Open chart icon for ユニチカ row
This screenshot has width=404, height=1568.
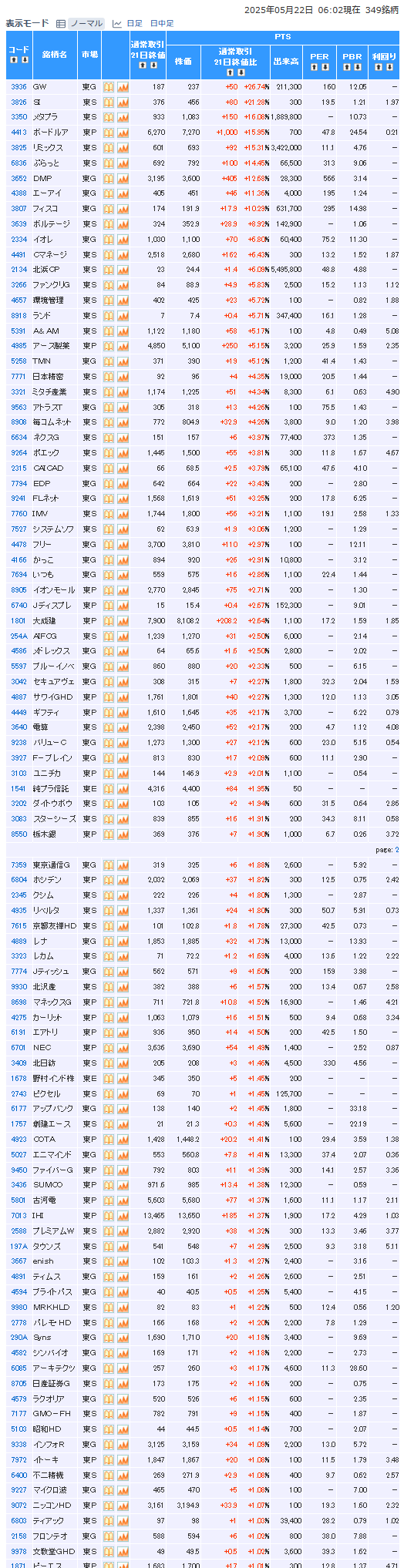(123, 774)
